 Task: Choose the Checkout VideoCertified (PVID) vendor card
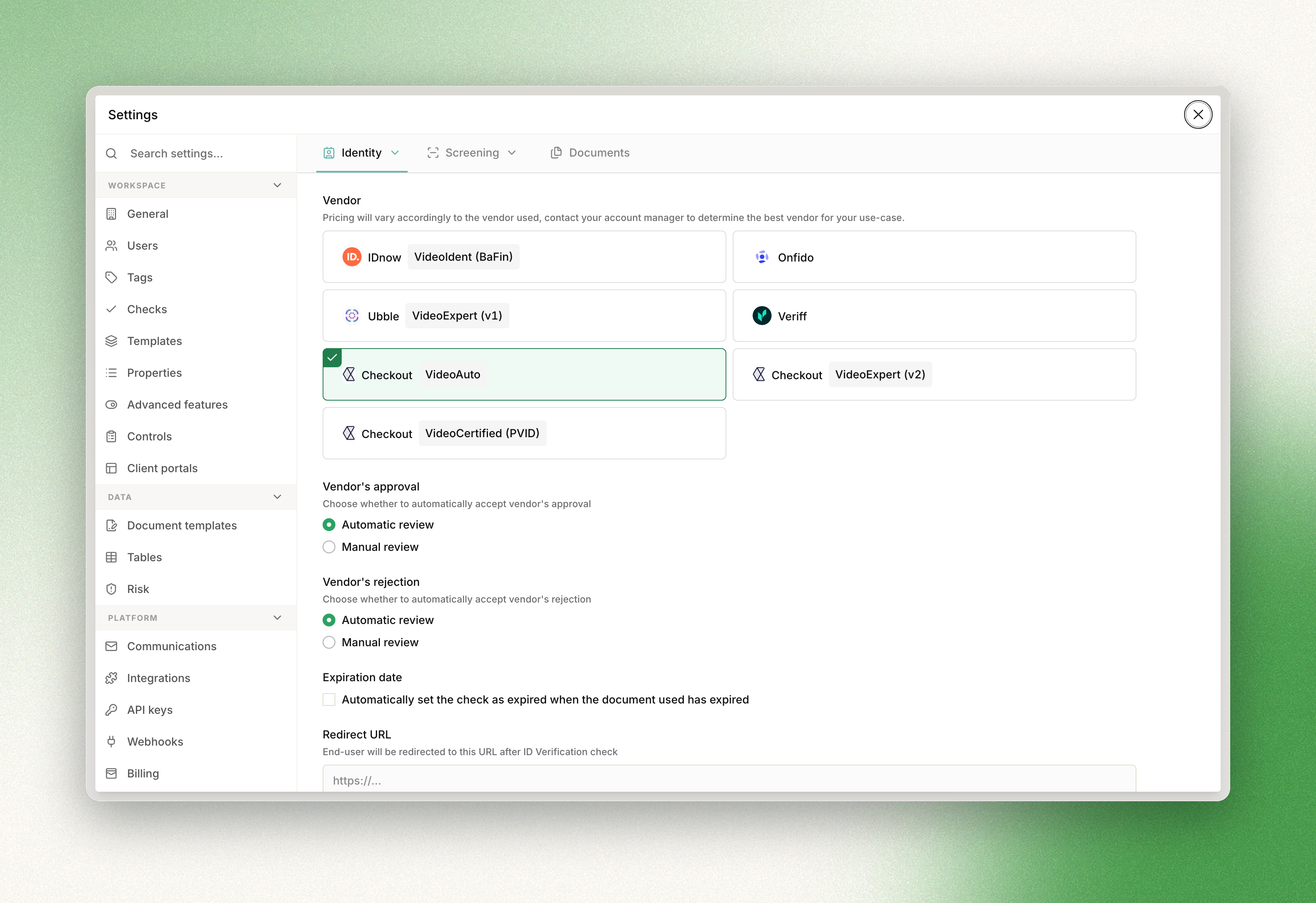tap(524, 433)
